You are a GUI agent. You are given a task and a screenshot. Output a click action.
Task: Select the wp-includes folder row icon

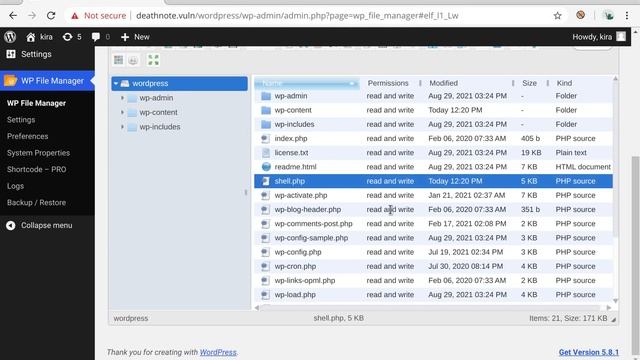(266, 124)
